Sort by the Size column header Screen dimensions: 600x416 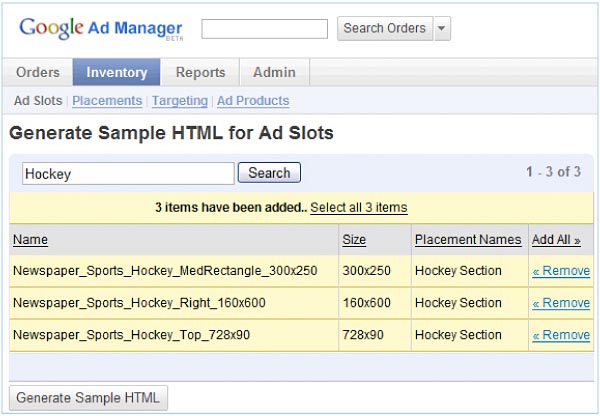[x=354, y=240]
